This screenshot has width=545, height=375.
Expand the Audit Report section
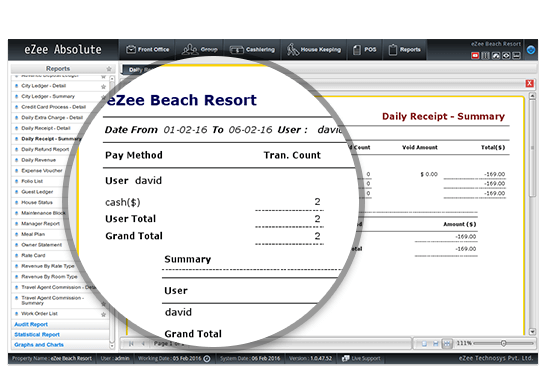[x=31, y=324]
